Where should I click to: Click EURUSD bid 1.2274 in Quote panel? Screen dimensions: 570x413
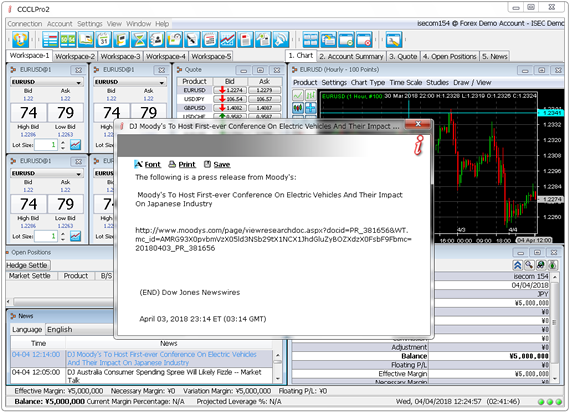[230, 90]
